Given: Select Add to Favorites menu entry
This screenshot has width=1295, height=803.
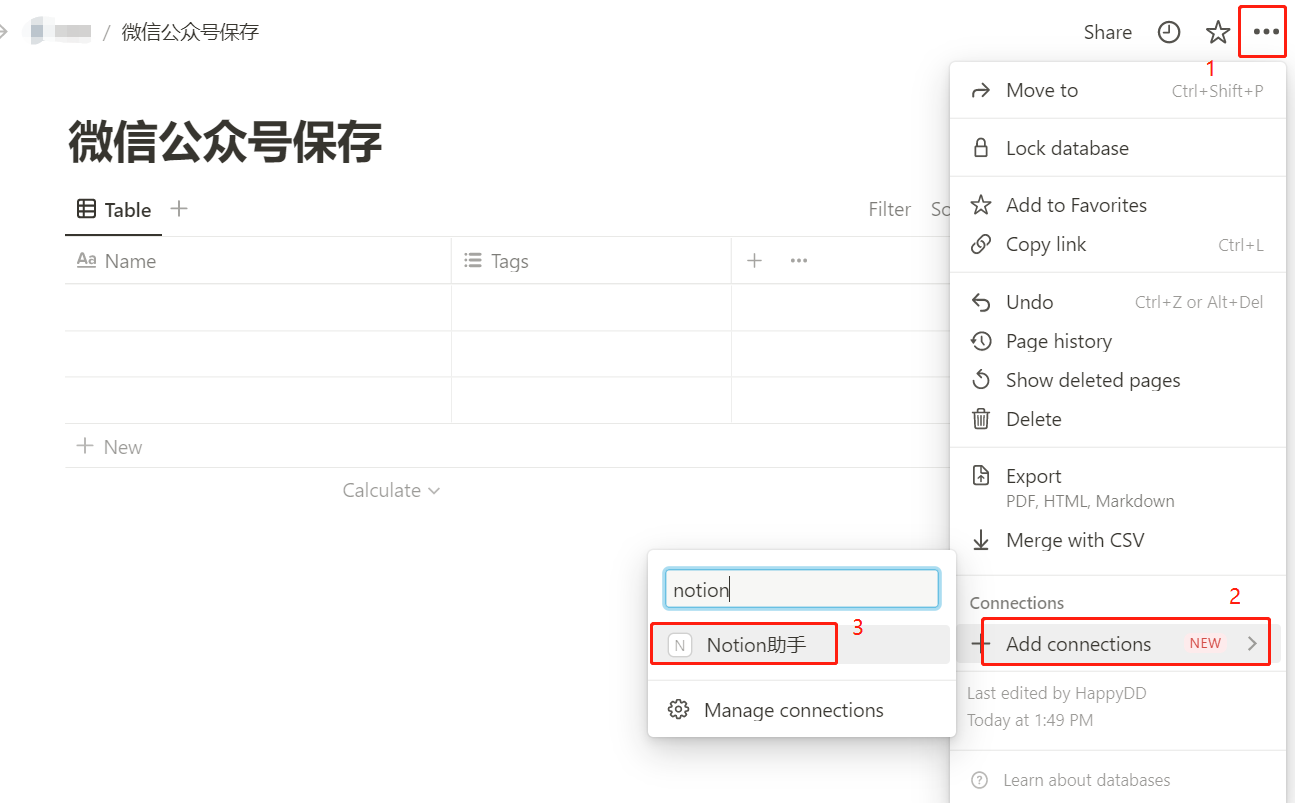Looking at the screenshot, I should (x=1117, y=205).
